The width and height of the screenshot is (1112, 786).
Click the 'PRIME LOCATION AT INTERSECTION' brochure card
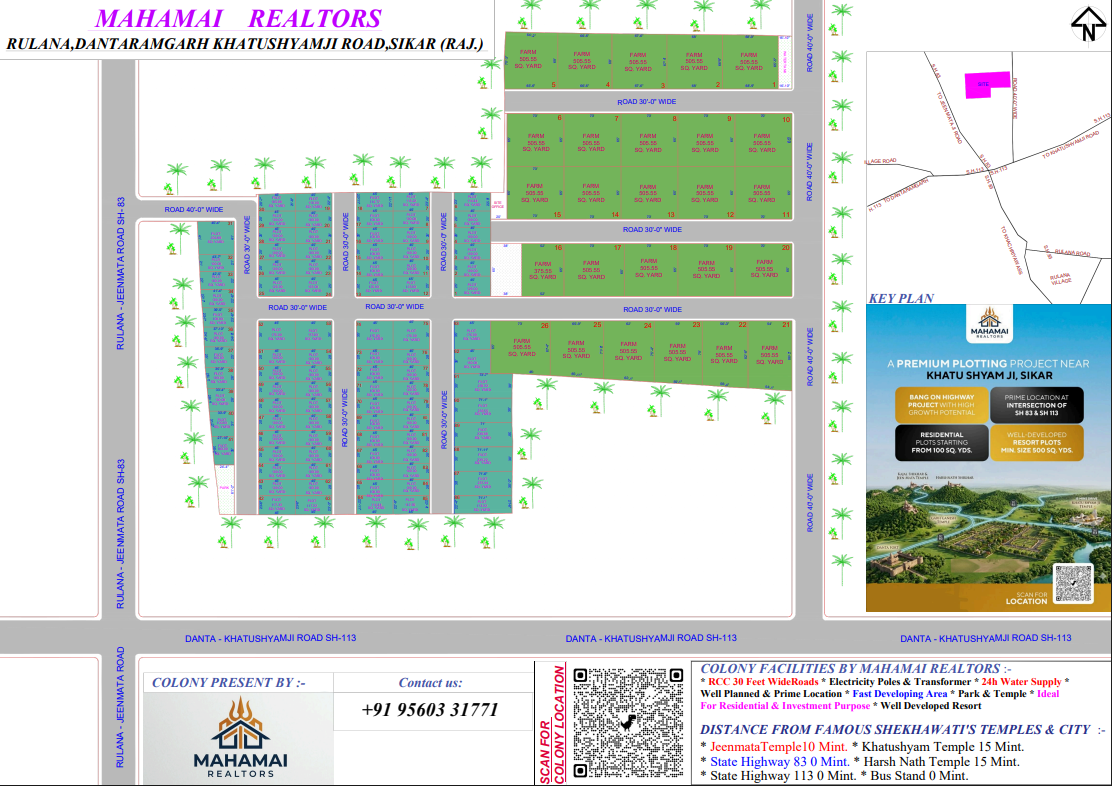pyautogui.click(x=1036, y=404)
